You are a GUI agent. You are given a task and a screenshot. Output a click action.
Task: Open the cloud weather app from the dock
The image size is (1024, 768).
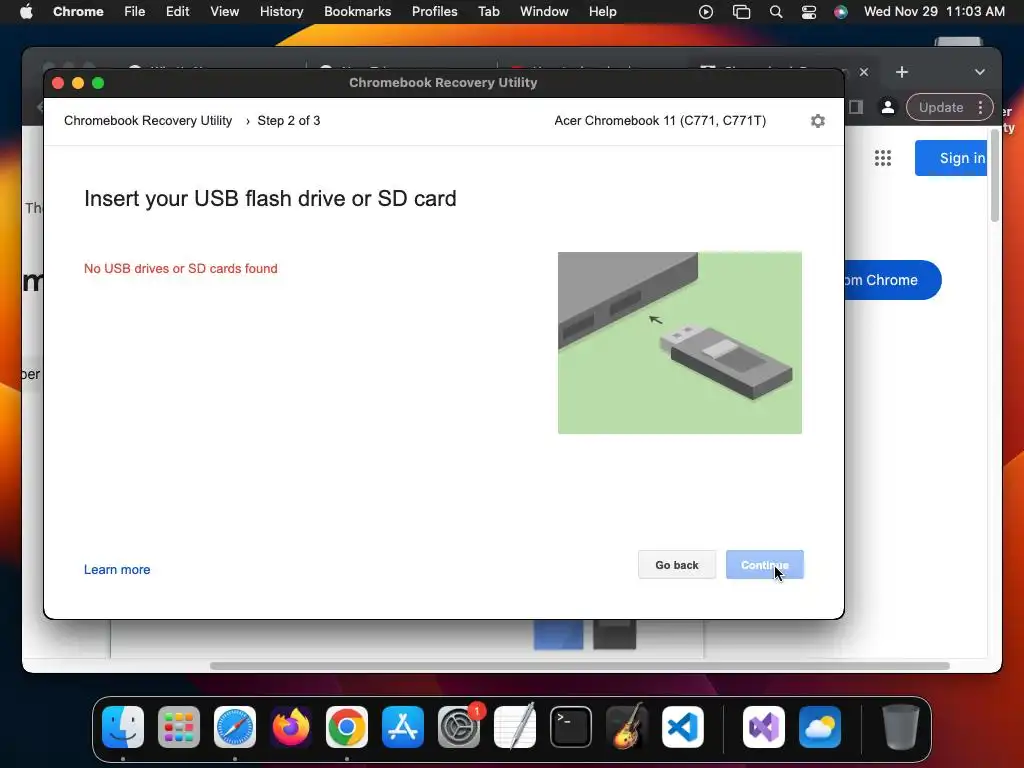click(x=820, y=727)
